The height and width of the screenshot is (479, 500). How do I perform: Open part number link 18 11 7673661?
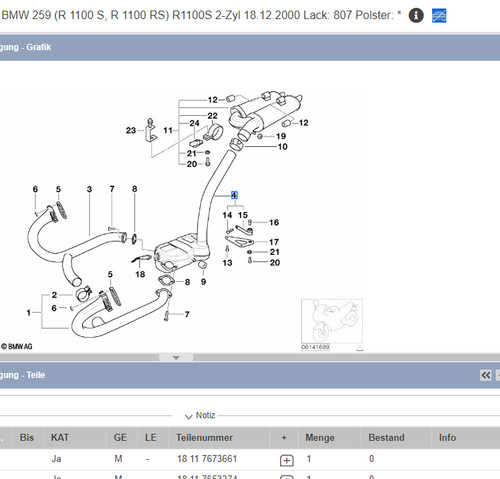(x=207, y=459)
